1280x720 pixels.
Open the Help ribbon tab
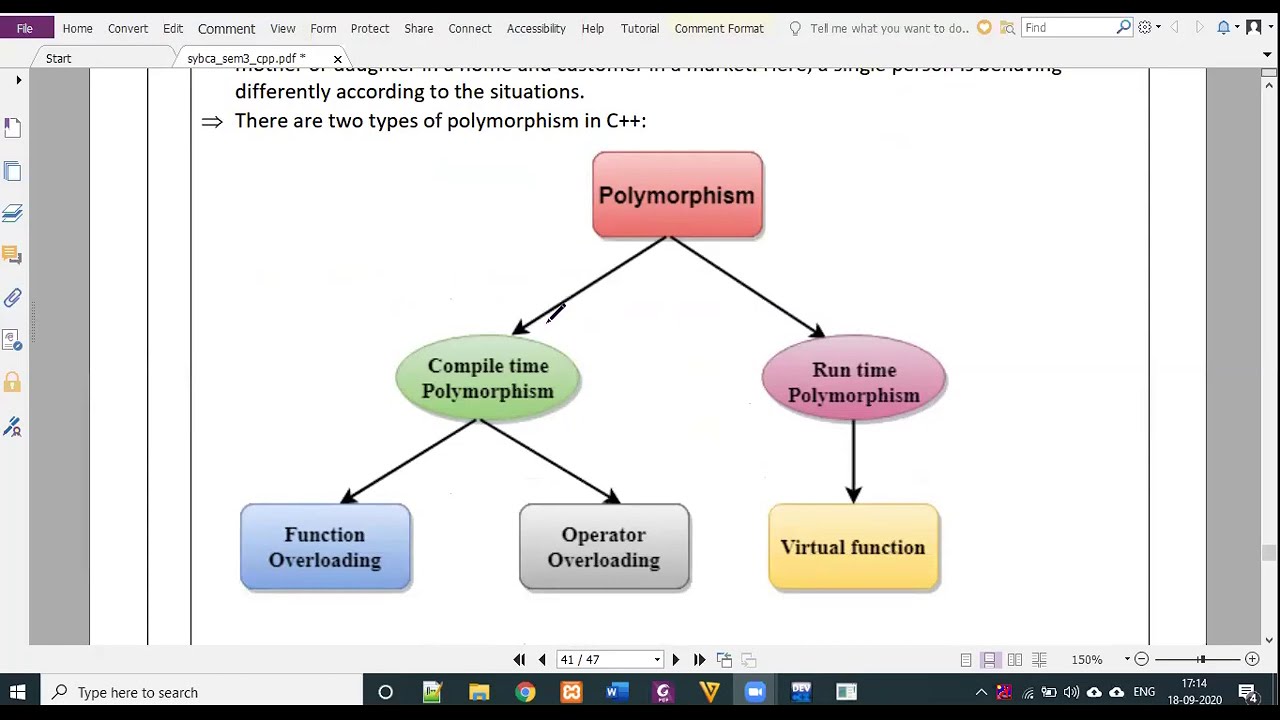coord(593,28)
